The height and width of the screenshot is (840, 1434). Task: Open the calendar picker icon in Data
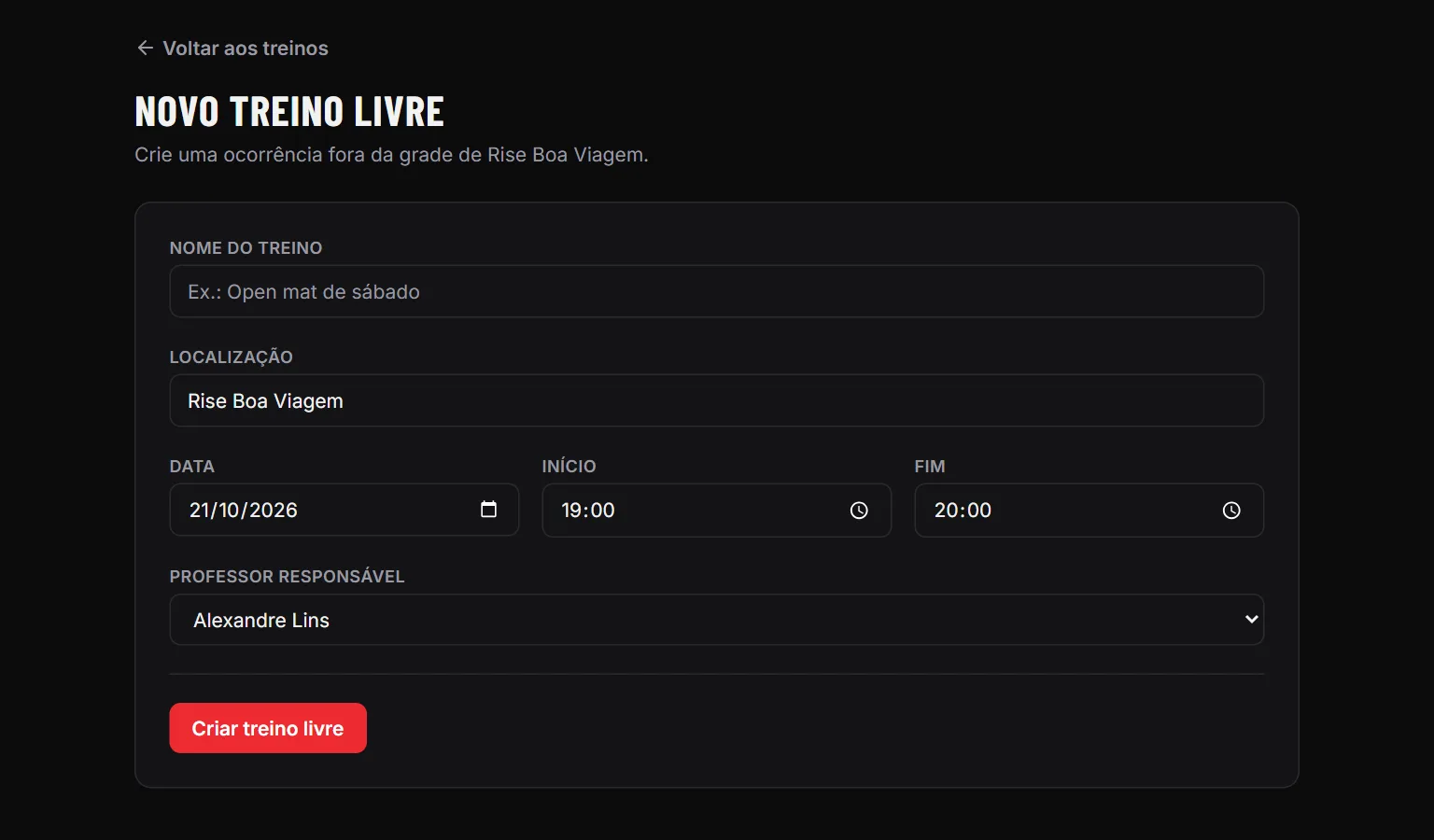click(488, 509)
